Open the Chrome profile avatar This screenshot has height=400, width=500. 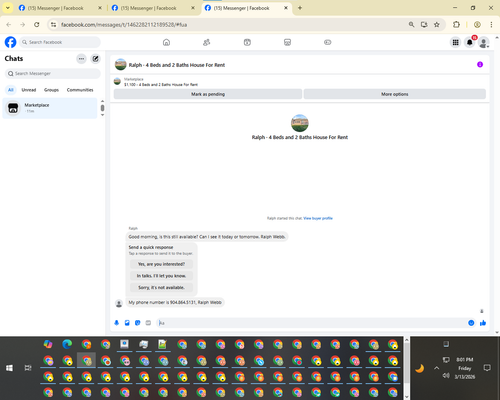(x=477, y=25)
